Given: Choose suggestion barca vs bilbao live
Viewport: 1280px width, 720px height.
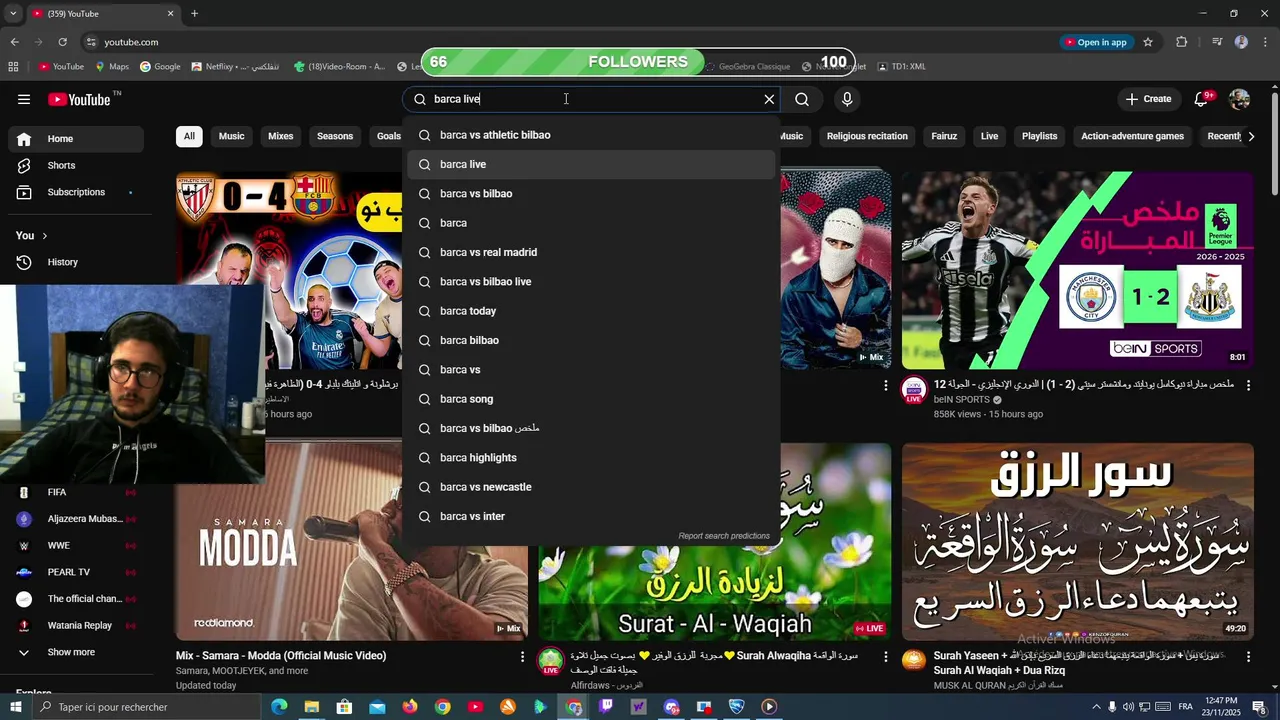Looking at the screenshot, I should [591, 282].
